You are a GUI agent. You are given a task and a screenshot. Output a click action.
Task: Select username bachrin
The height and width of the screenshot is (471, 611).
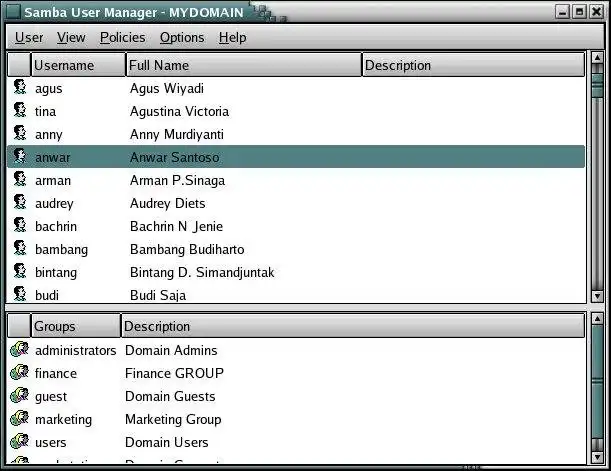click(x=56, y=226)
